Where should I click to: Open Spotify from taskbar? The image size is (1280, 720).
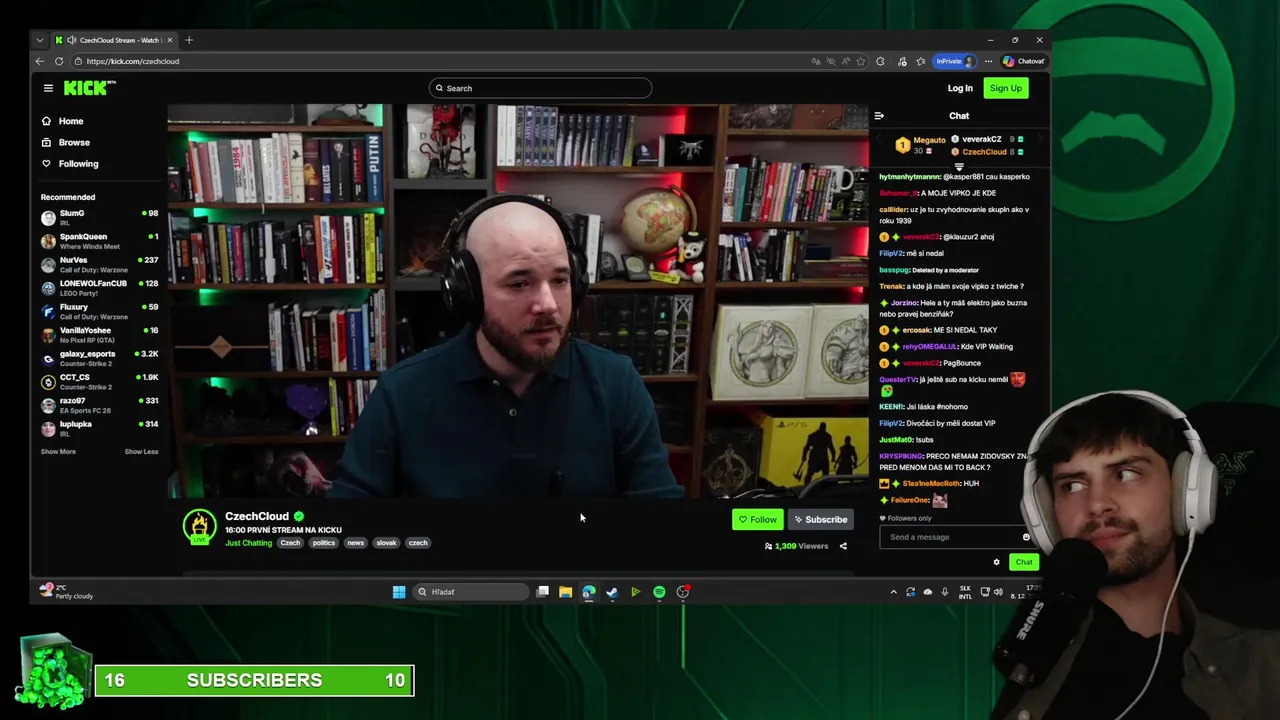tap(659, 592)
